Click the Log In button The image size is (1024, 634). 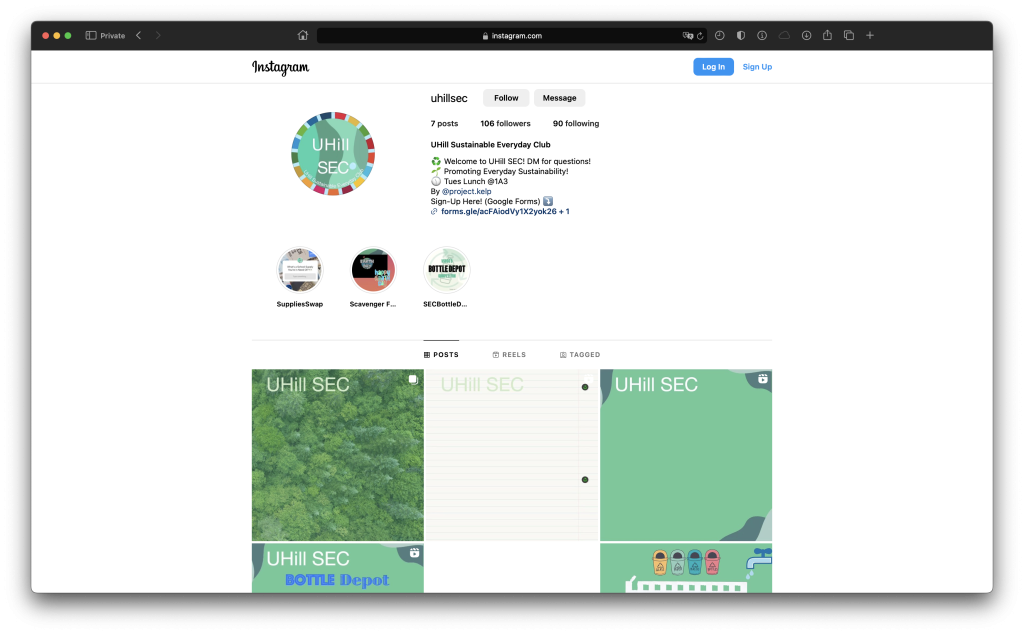coord(713,67)
